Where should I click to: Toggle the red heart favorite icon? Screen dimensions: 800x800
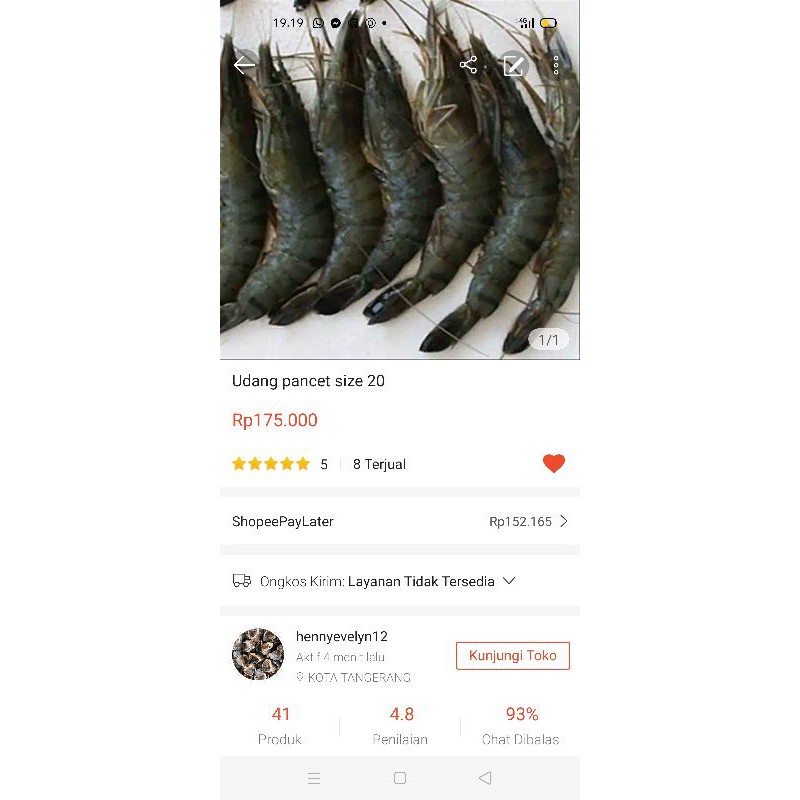pyautogui.click(x=554, y=463)
